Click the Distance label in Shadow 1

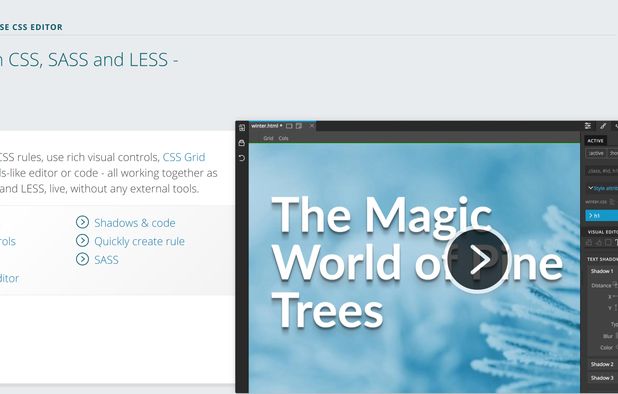point(601,286)
